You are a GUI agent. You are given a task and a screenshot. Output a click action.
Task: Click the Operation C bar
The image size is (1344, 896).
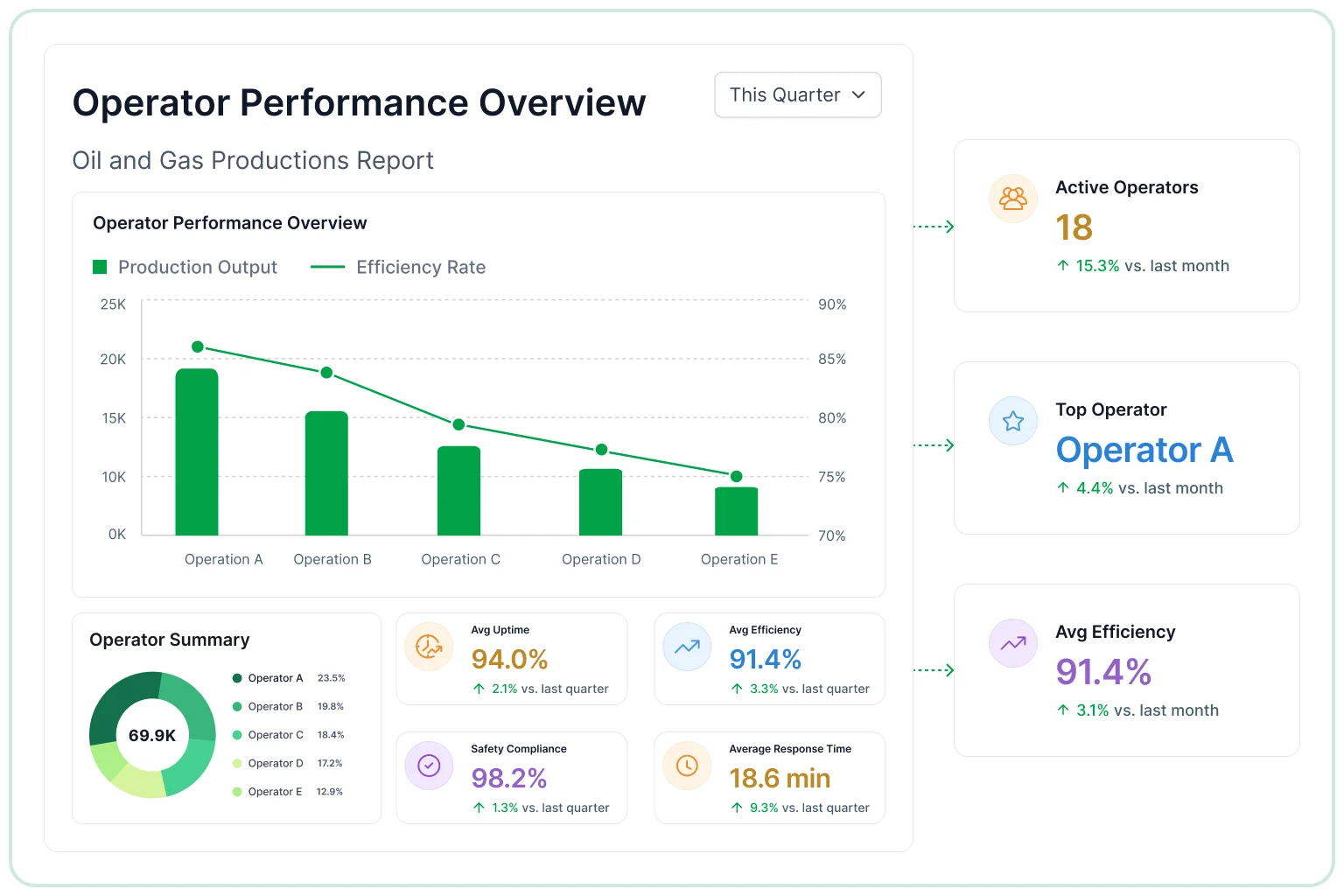coord(458,491)
